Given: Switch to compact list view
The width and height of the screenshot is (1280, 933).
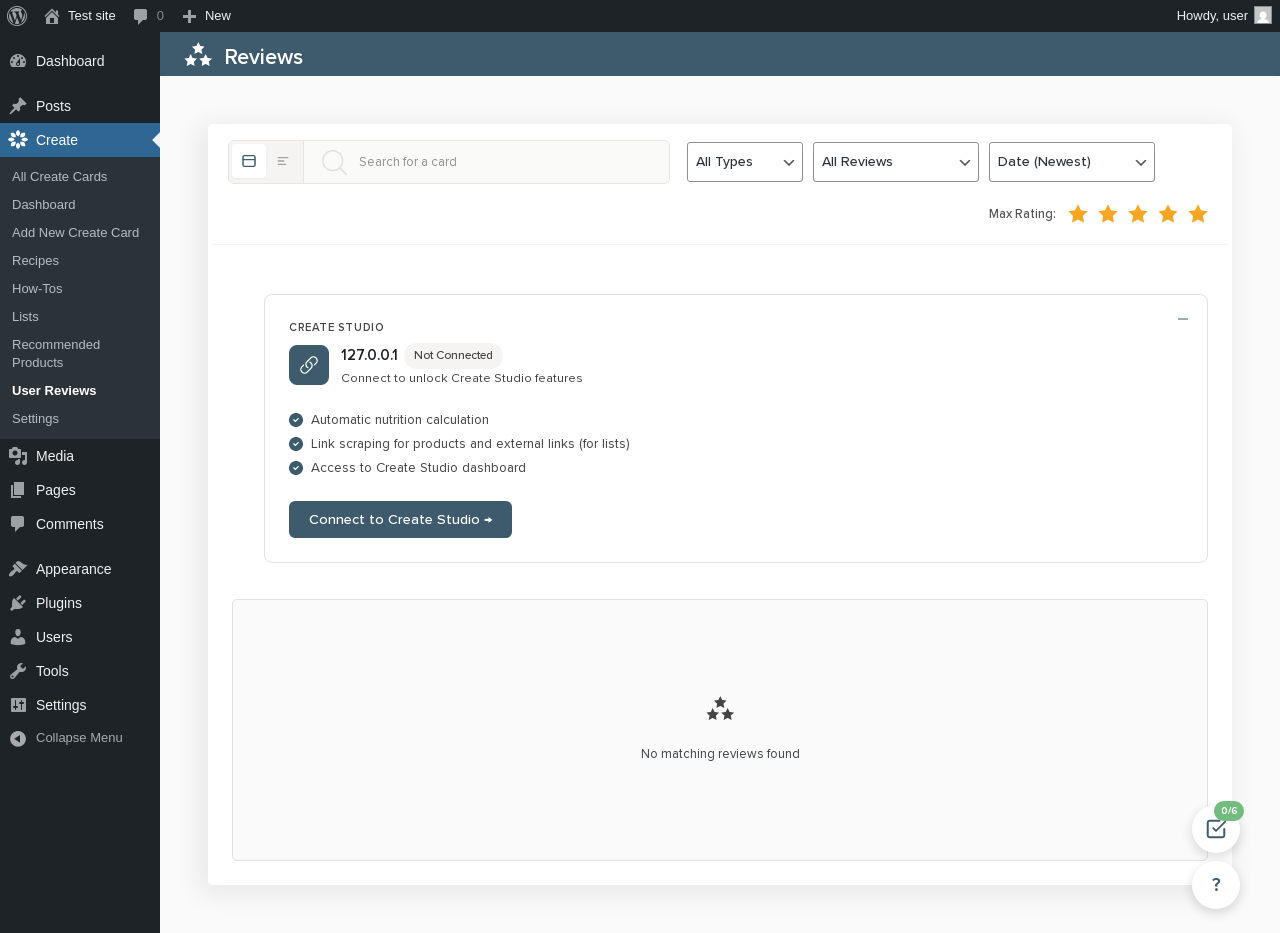Looking at the screenshot, I should (x=283, y=161).
